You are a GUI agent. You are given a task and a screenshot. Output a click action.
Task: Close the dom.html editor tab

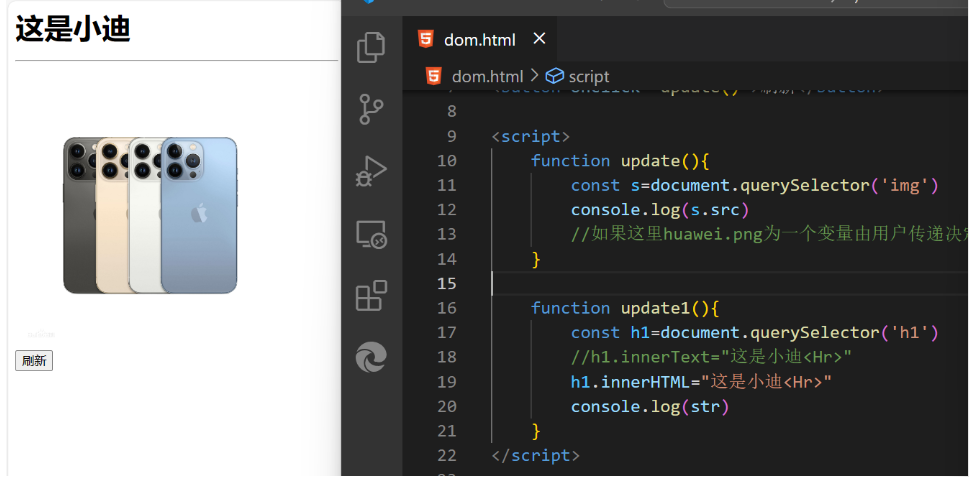point(539,39)
